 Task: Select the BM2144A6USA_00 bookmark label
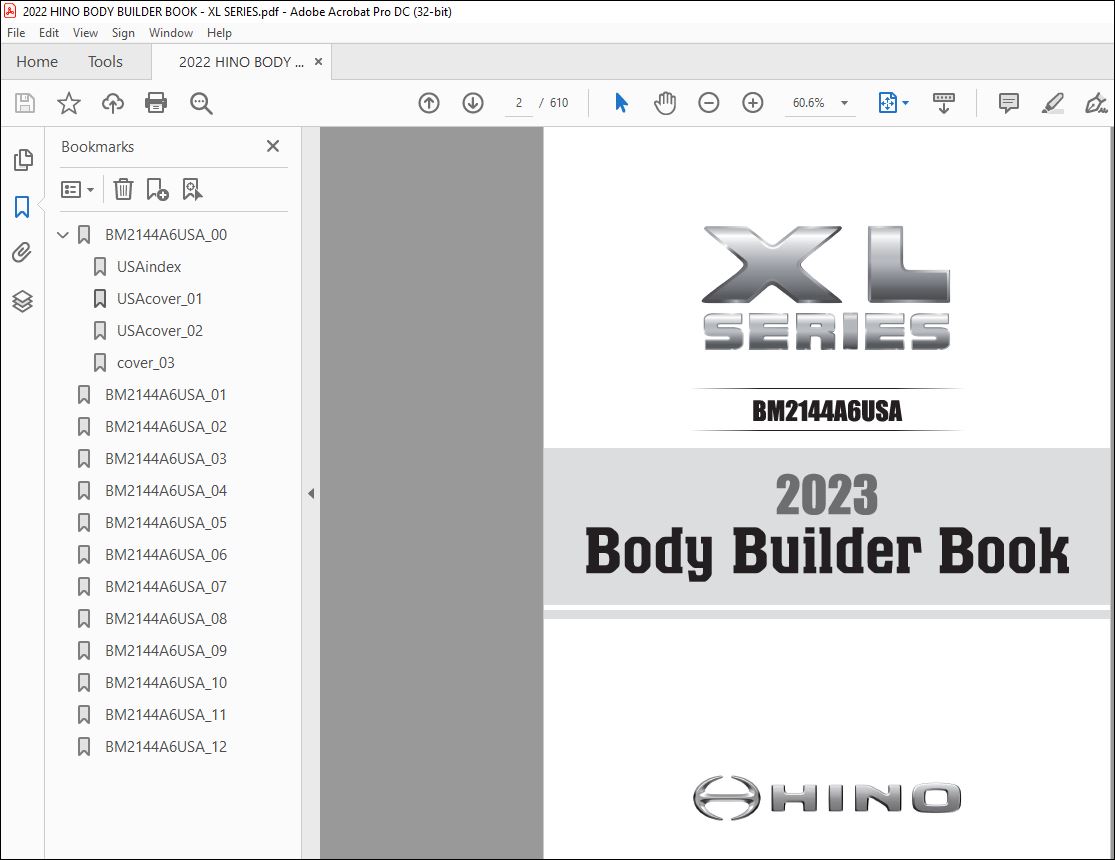pos(166,235)
